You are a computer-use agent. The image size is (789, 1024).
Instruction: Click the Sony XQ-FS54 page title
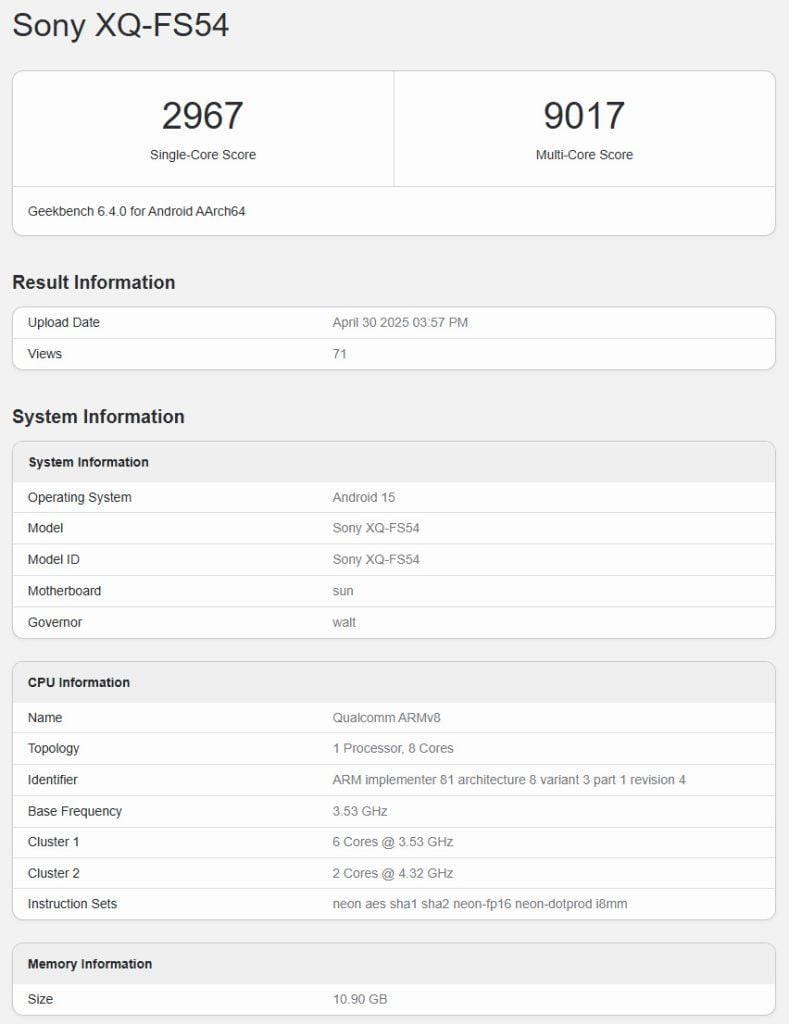pyautogui.click(x=121, y=25)
